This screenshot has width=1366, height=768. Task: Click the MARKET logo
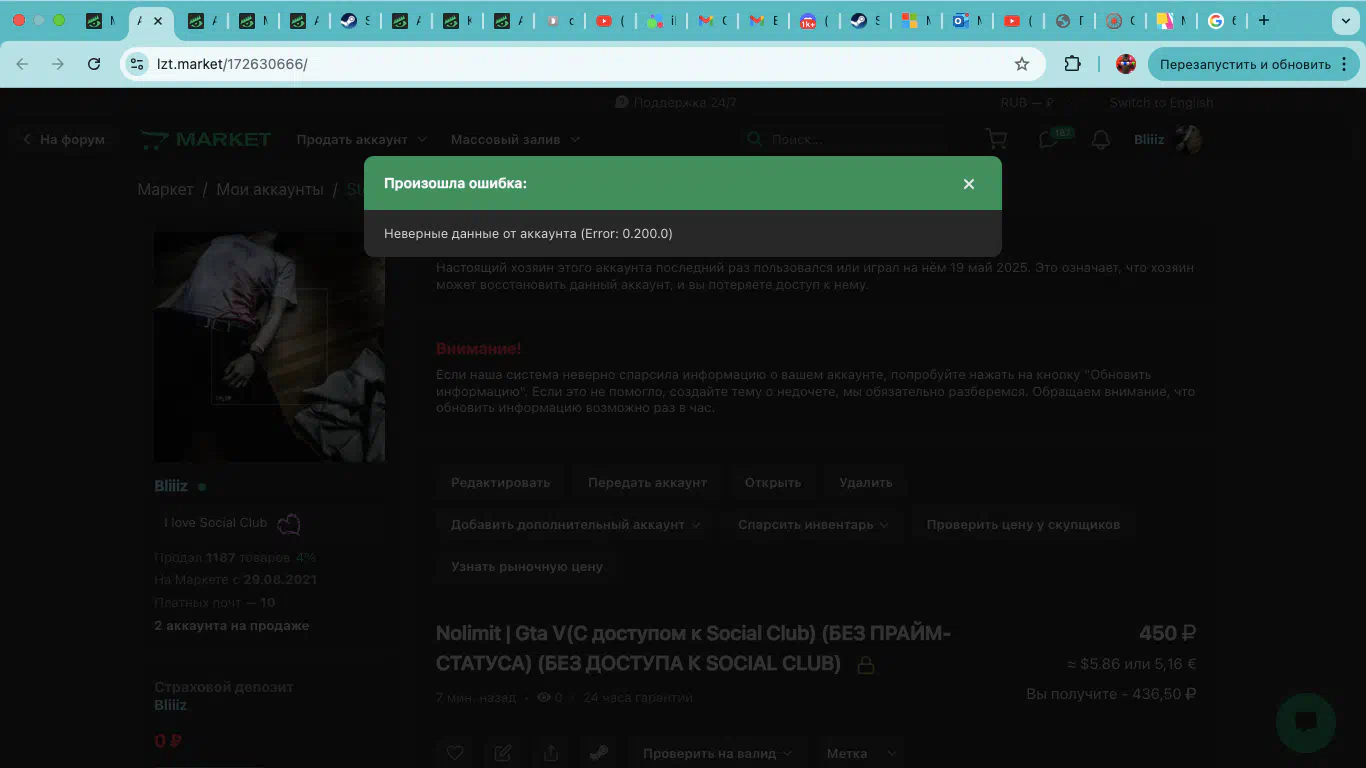click(206, 139)
